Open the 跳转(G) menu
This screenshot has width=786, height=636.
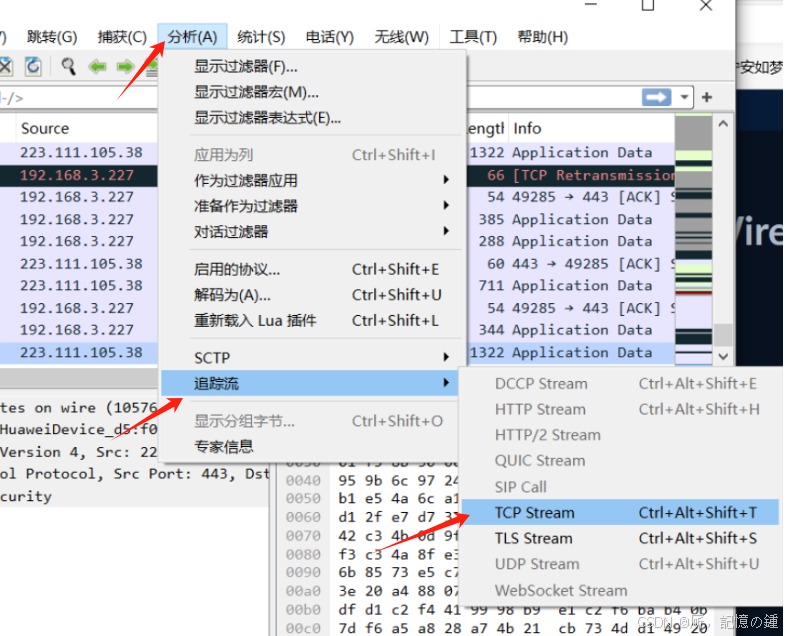coord(52,37)
